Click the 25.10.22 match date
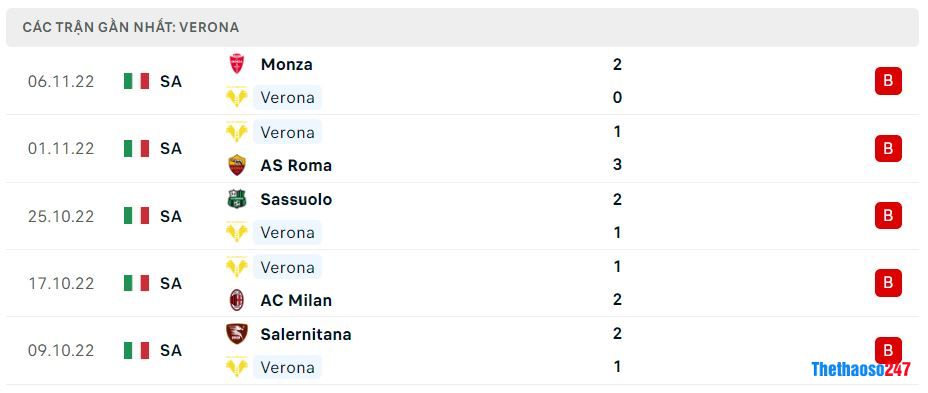The height and width of the screenshot is (393, 928). tap(61, 217)
